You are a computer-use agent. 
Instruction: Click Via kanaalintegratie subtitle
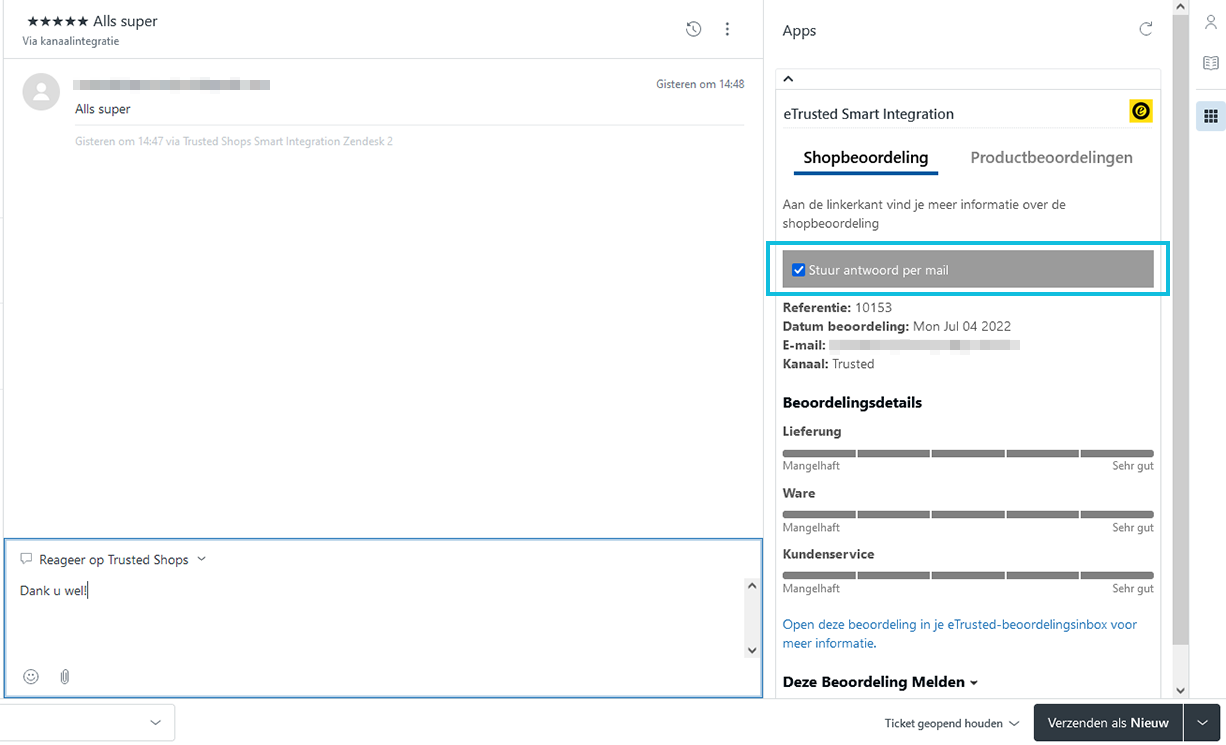pyautogui.click(x=71, y=42)
